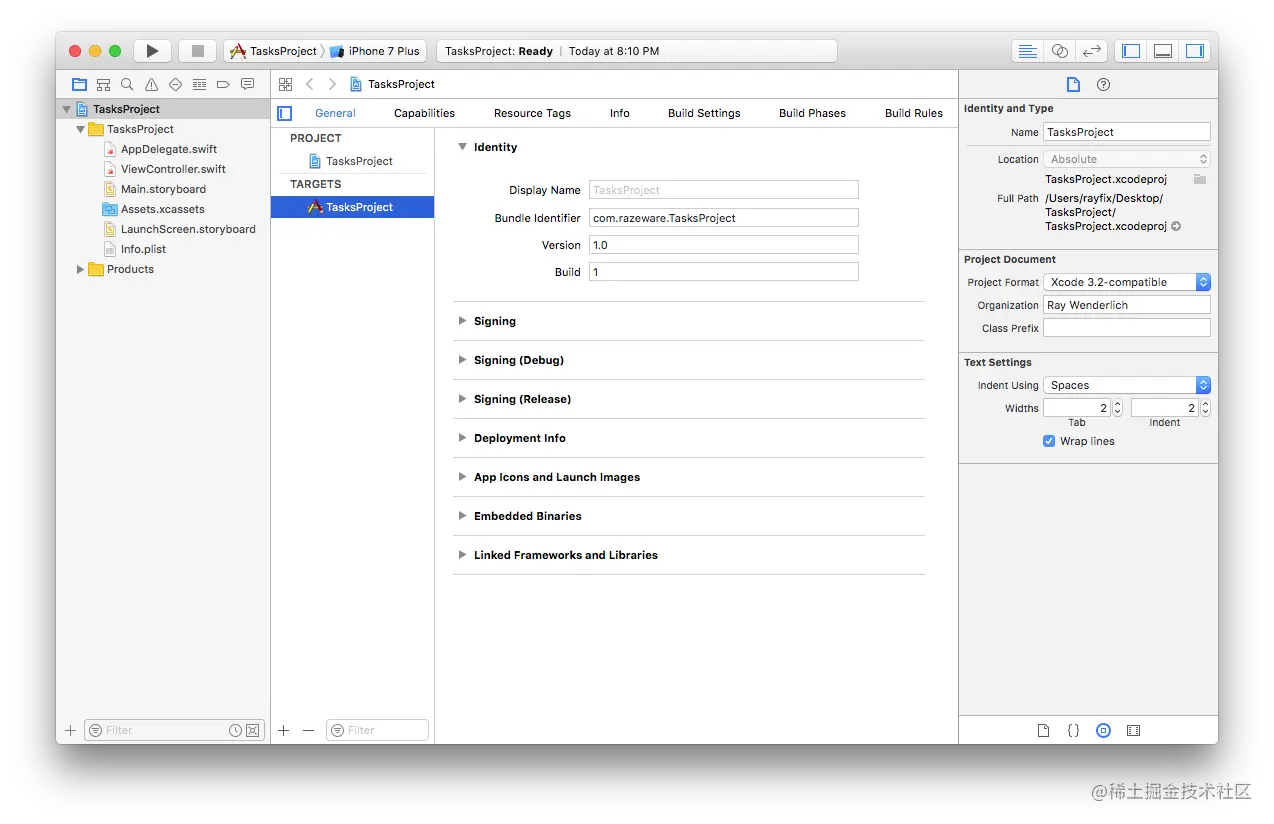Filter navigator by source control status
The image size is (1274, 824).
(x=252, y=730)
